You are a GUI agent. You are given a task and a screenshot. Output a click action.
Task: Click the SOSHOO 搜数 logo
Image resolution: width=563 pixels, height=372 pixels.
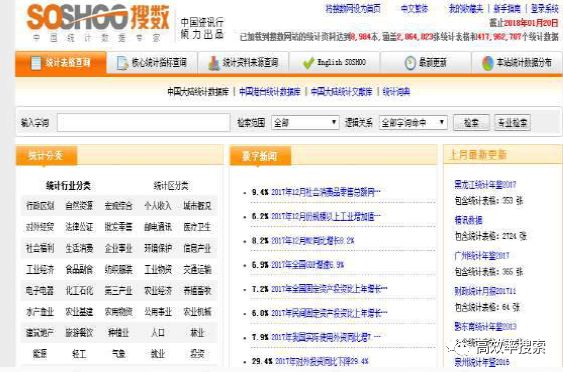pyautogui.click(x=98, y=22)
